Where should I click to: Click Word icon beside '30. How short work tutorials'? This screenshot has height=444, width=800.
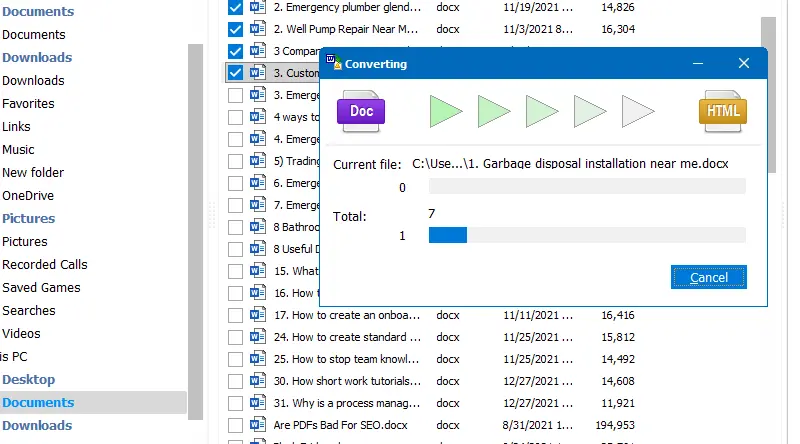coord(257,381)
